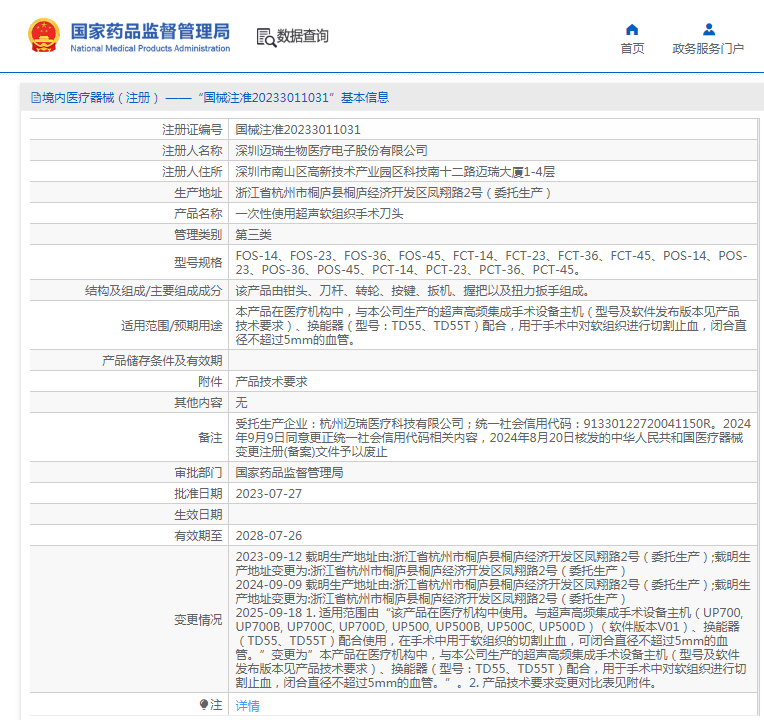This screenshot has width=764, height=720.
Task: Click approval department 国家药品监督管理局 cell
Action: point(289,472)
